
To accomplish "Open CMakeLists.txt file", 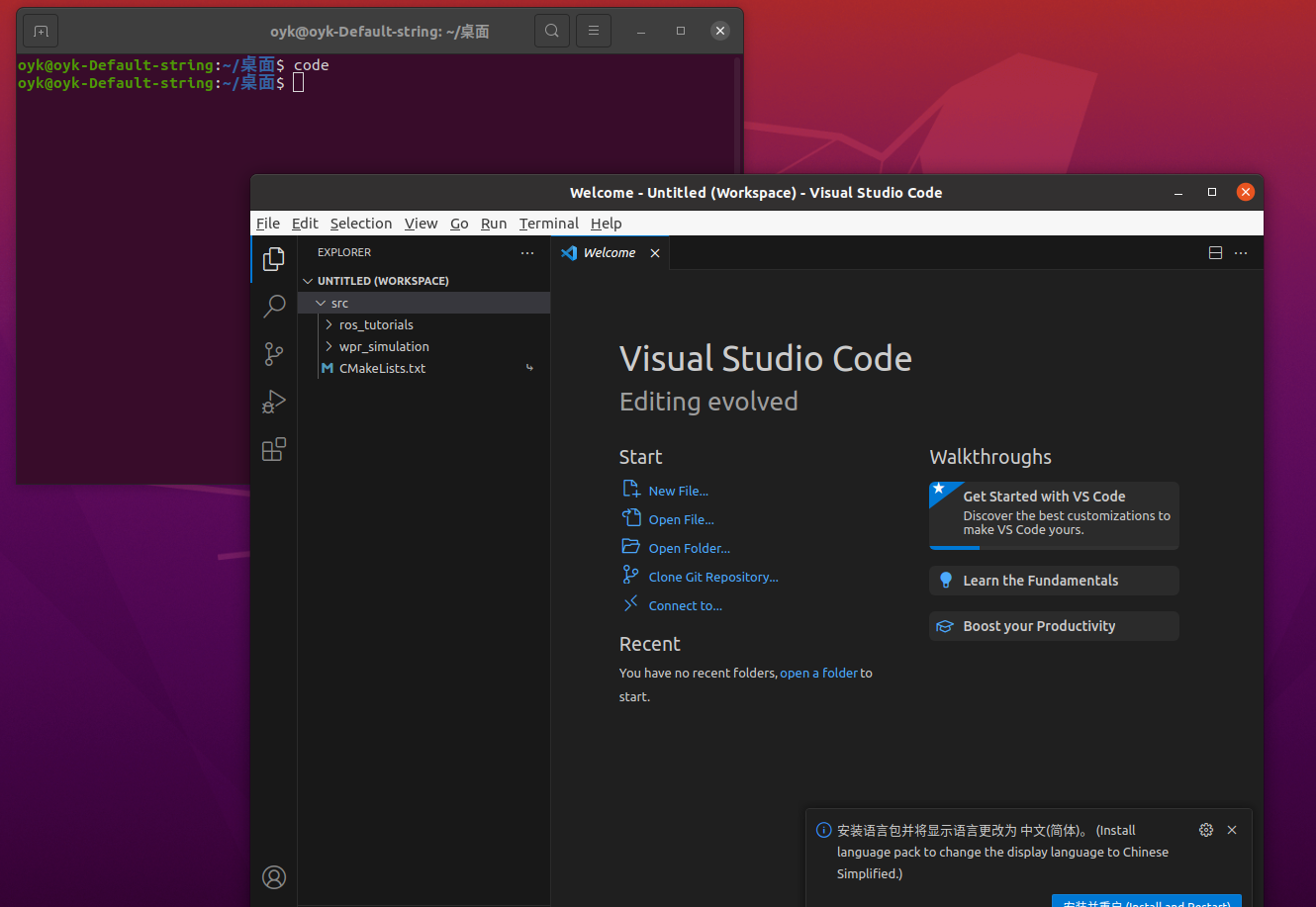I will click(x=423, y=368).
